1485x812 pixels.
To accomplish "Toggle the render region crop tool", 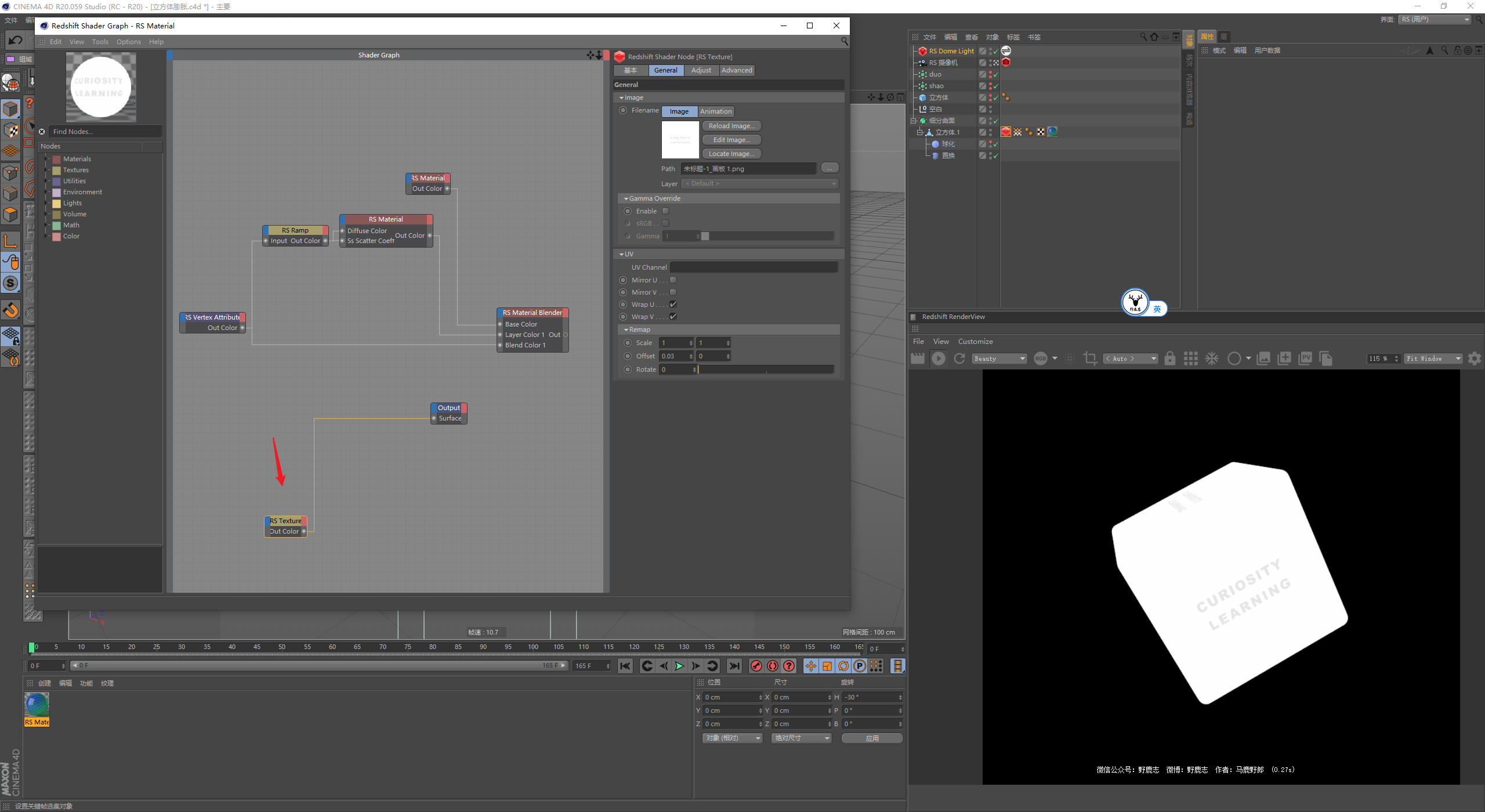I will (x=1090, y=358).
